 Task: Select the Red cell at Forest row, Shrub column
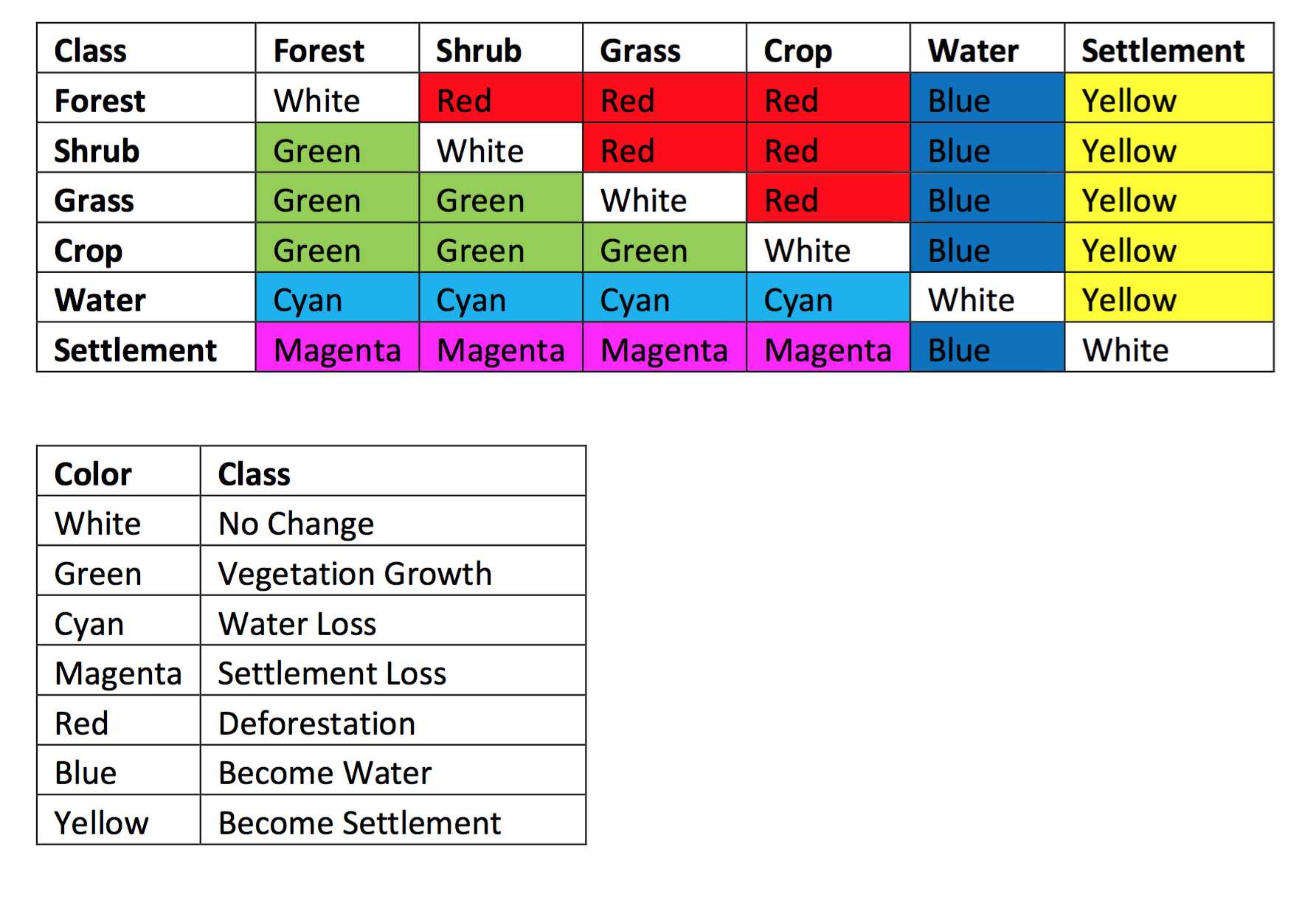501,98
